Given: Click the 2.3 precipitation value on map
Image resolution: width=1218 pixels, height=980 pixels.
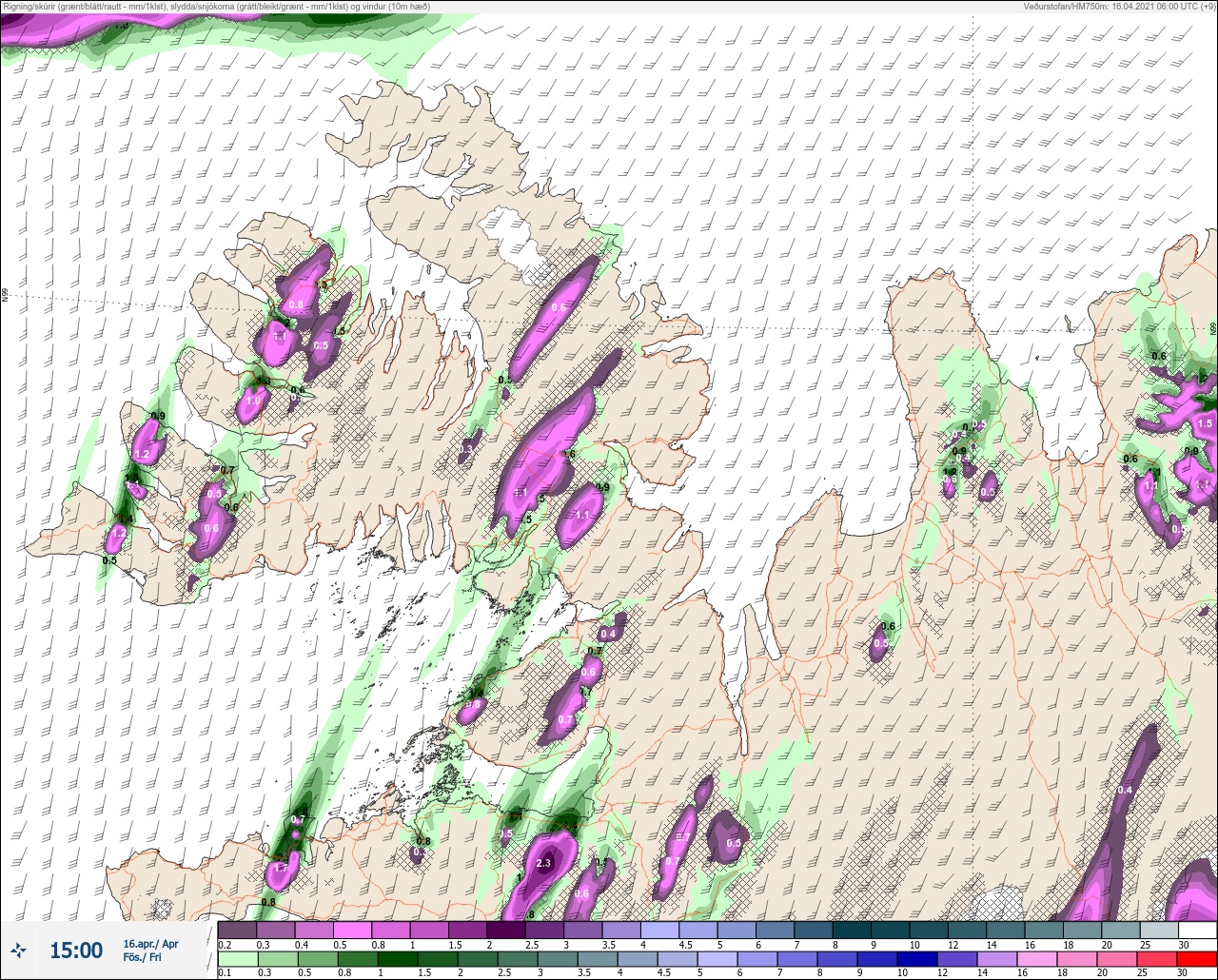Looking at the screenshot, I should pyautogui.click(x=544, y=863).
